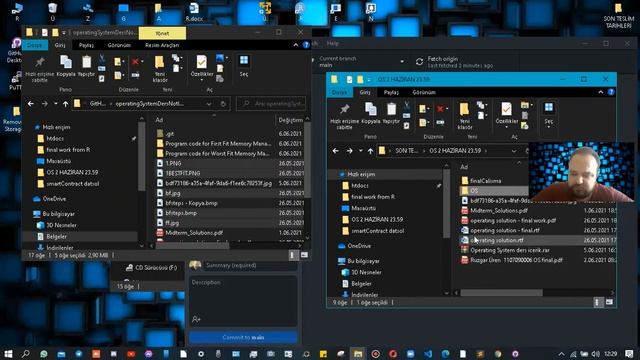Click Yapıştır icon in right Explorer ribbon

click(391, 109)
